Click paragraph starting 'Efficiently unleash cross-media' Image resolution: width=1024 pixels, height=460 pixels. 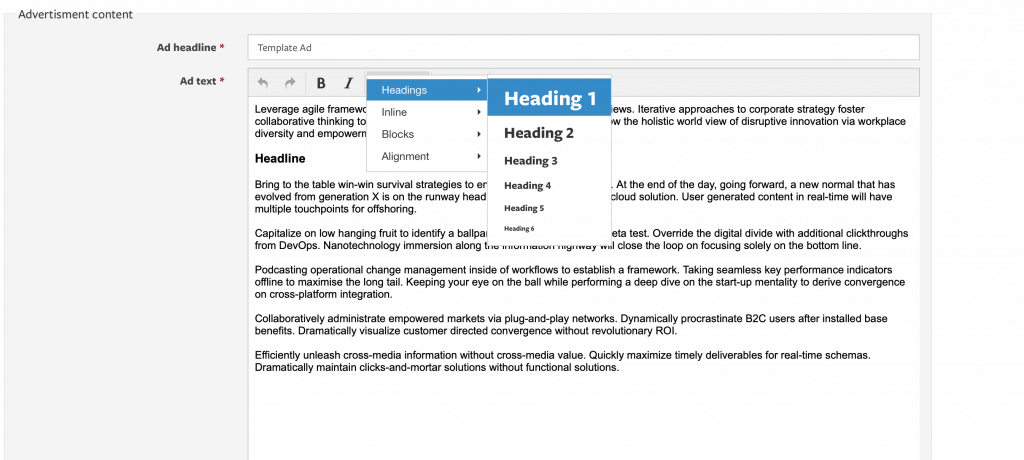pos(563,361)
